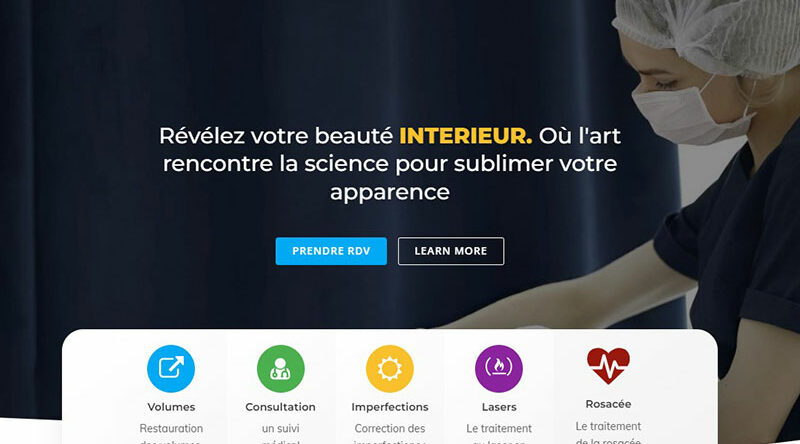Click 'Le traitement' text under Lasers
The height and width of the screenshot is (444, 800).
pos(499,428)
